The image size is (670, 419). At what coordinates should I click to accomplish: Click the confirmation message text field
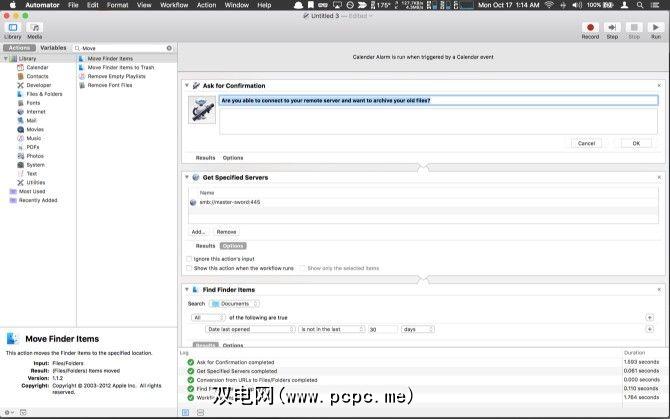click(x=438, y=101)
